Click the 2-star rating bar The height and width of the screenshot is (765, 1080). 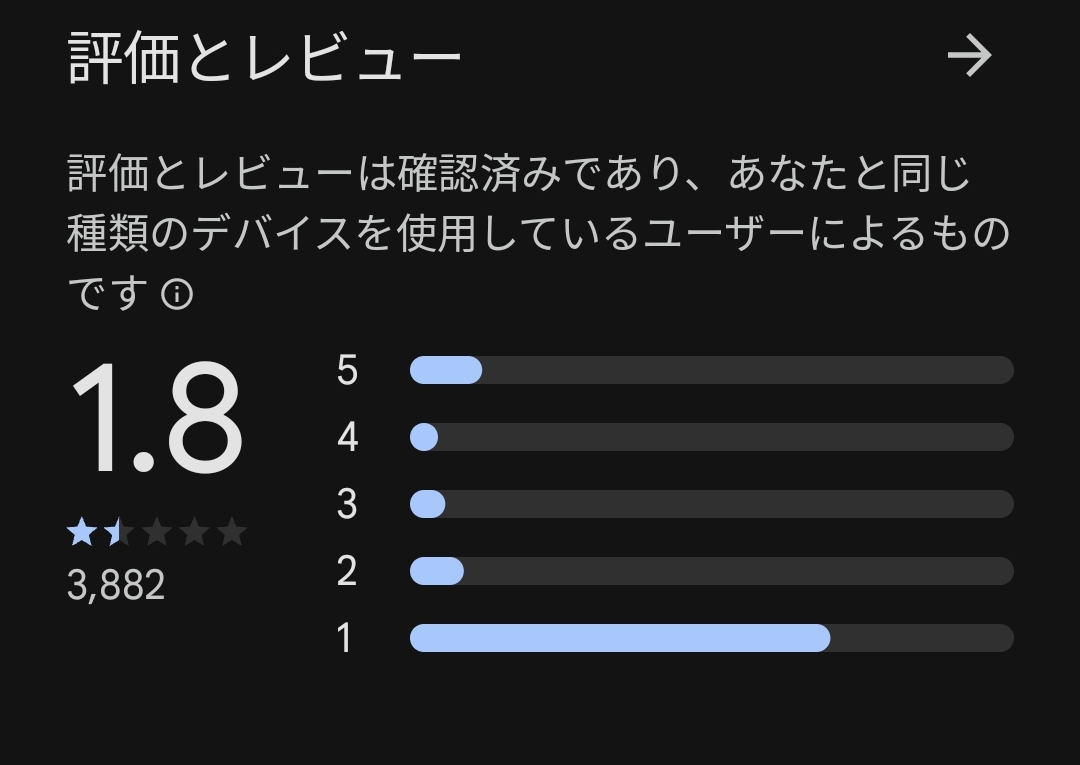712,571
